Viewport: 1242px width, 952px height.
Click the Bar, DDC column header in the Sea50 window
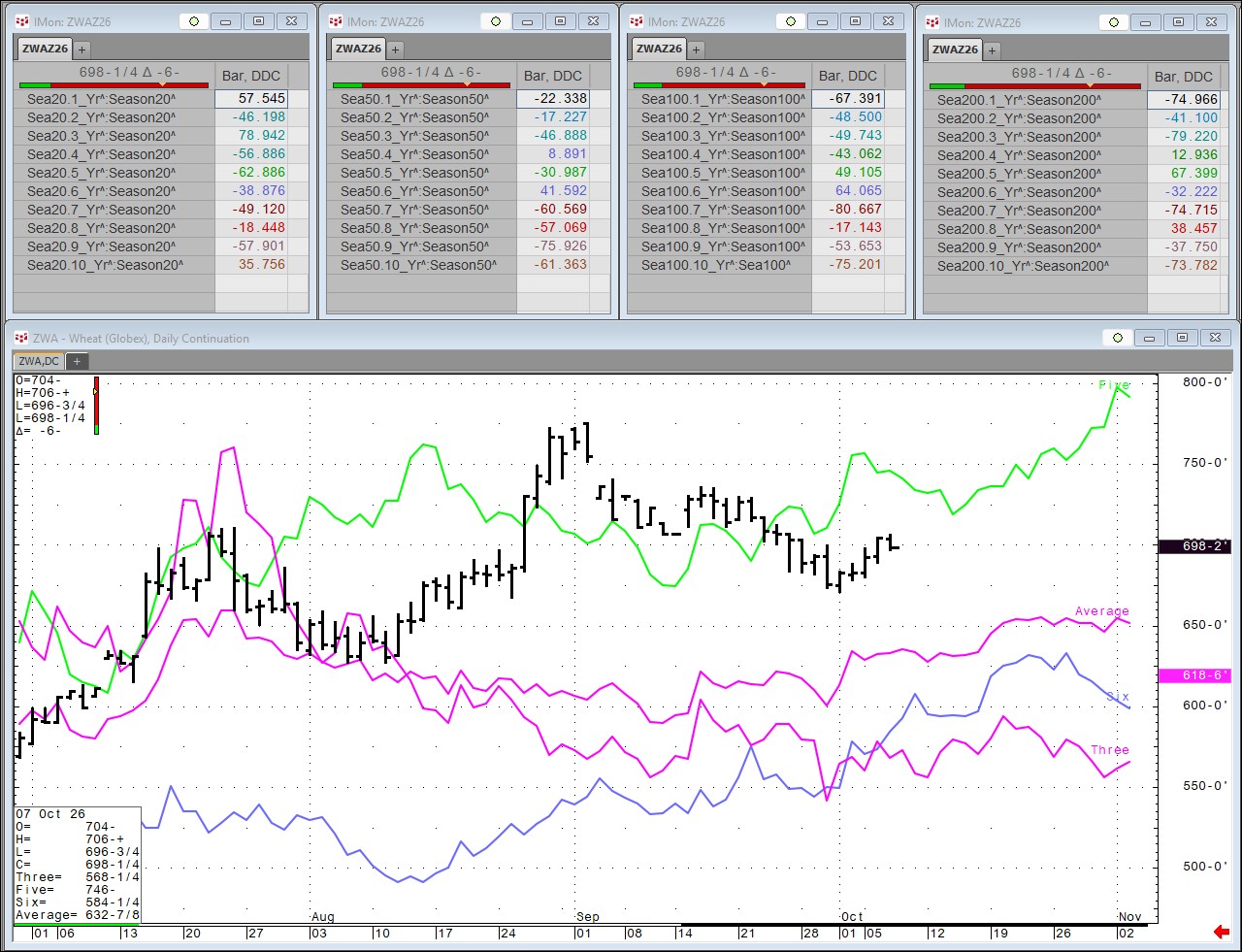(553, 76)
